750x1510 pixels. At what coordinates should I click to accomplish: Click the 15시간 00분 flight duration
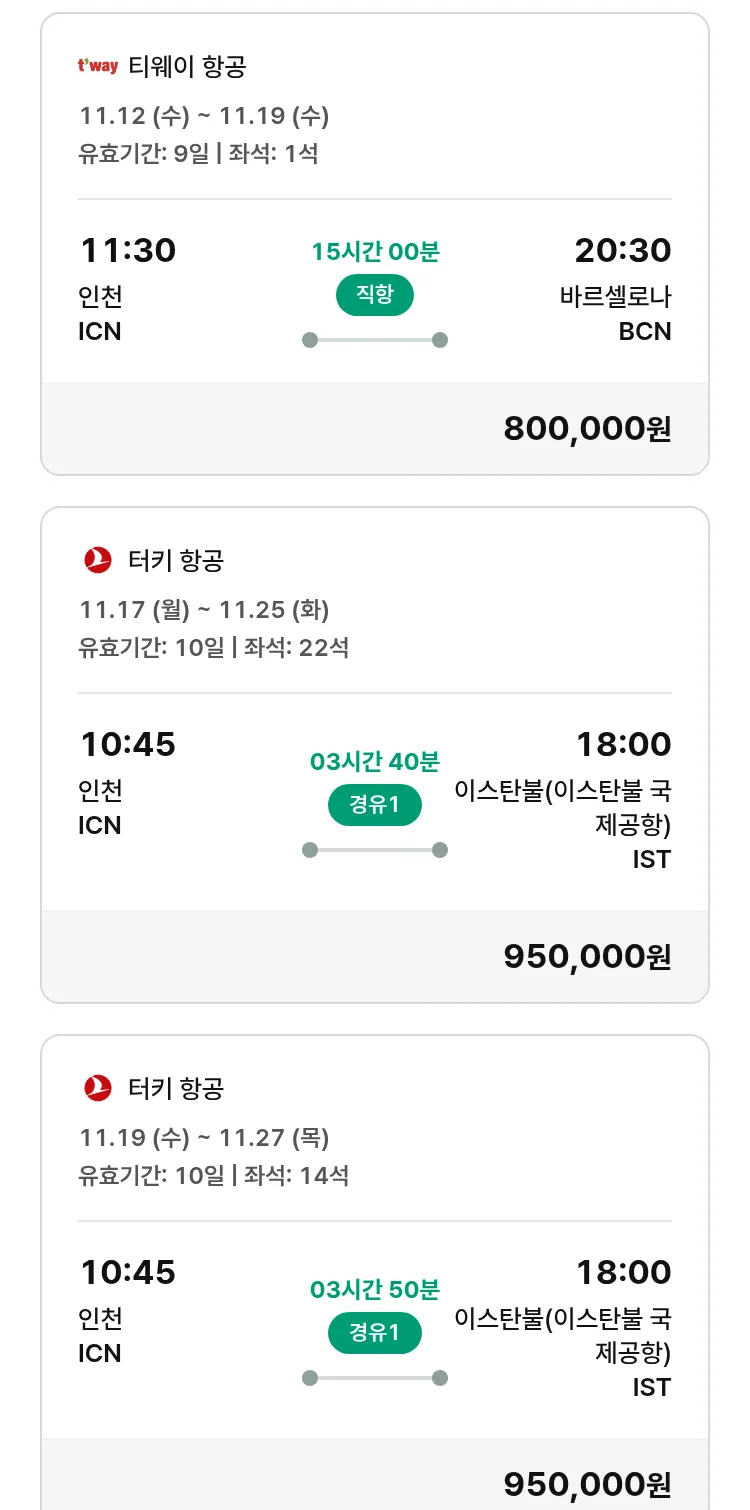375,252
